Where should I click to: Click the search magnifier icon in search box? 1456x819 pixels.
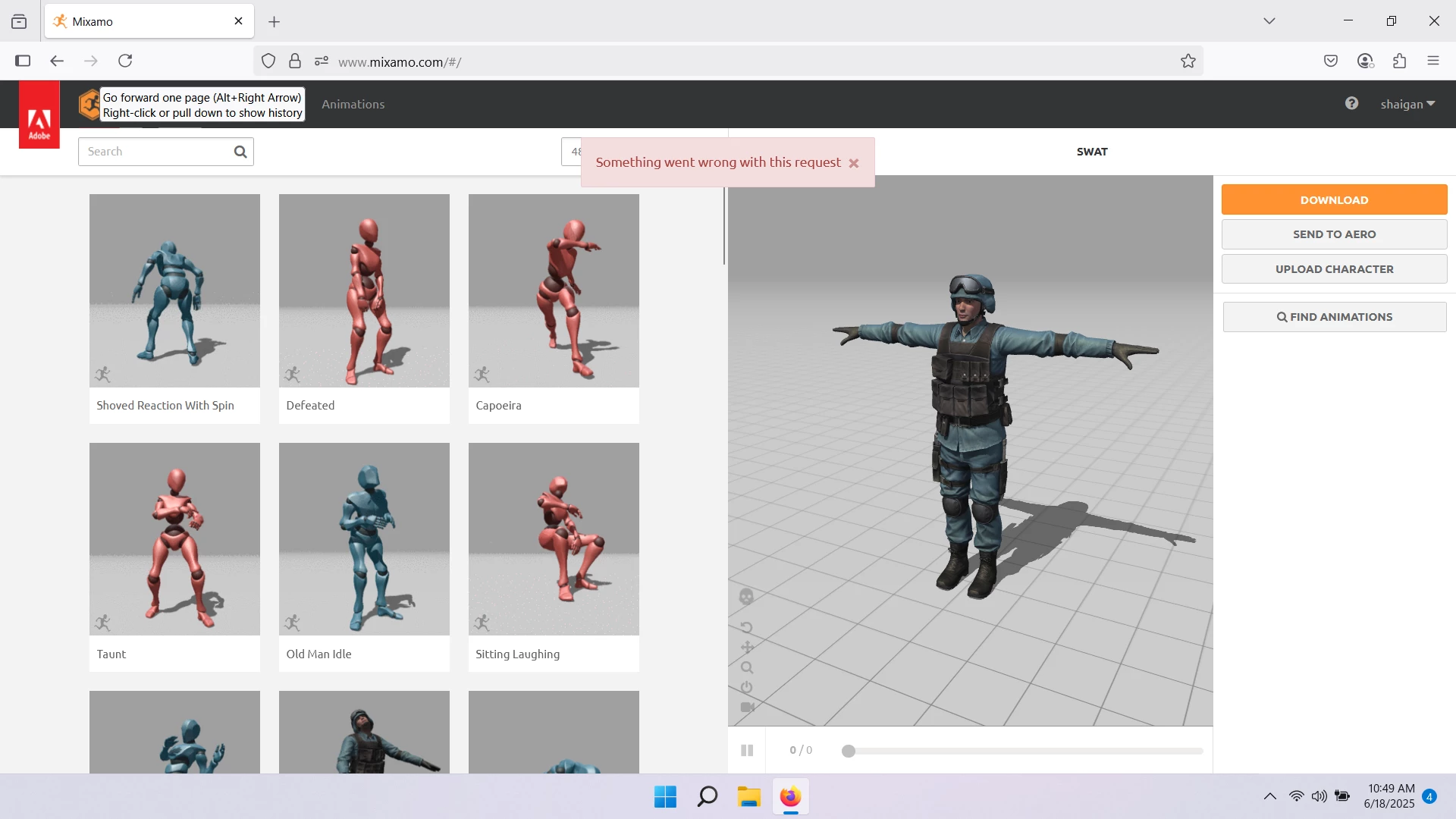pos(240,152)
